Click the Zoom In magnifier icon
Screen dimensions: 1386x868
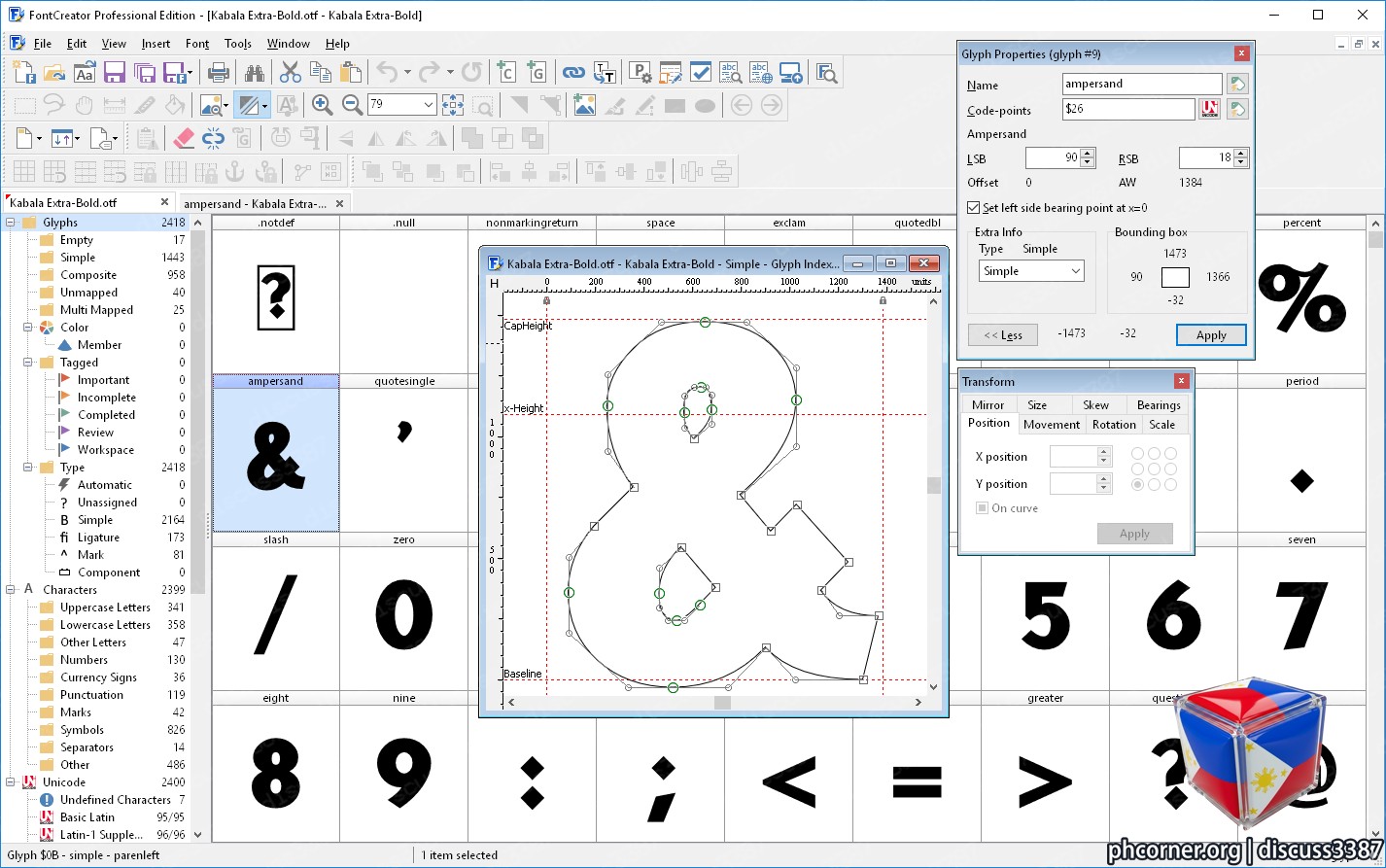click(323, 105)
